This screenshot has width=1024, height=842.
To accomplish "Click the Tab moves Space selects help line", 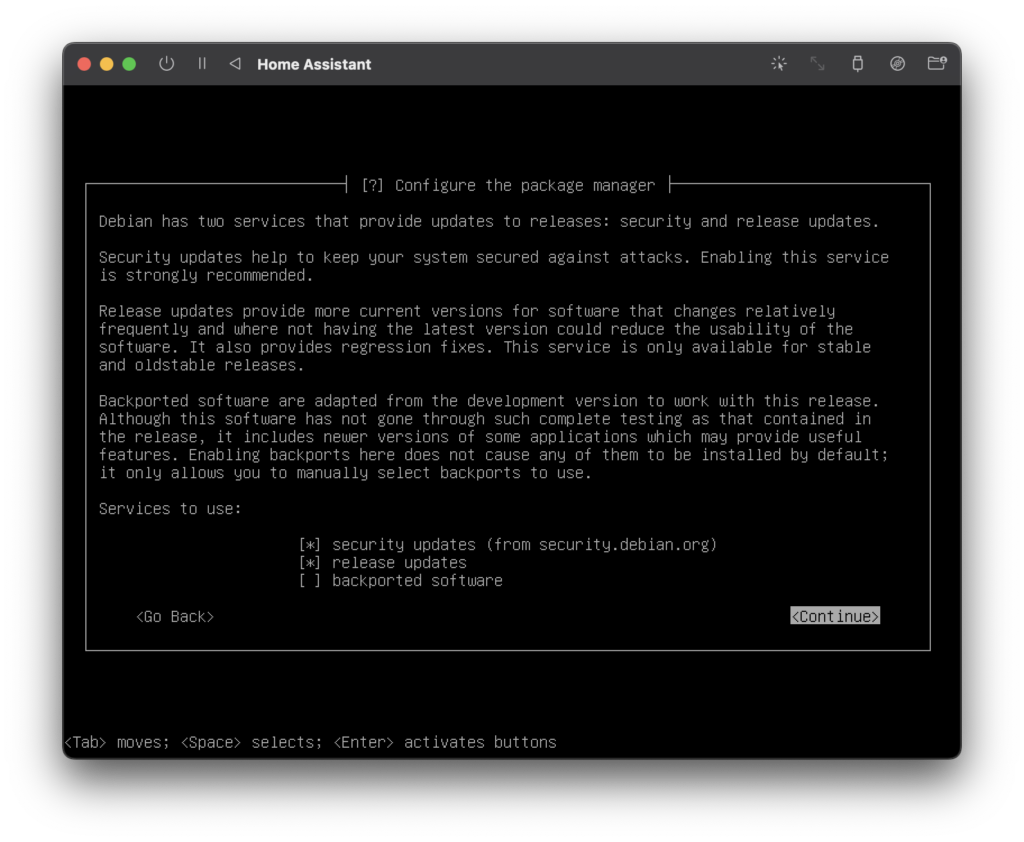I will pos(310,743).
